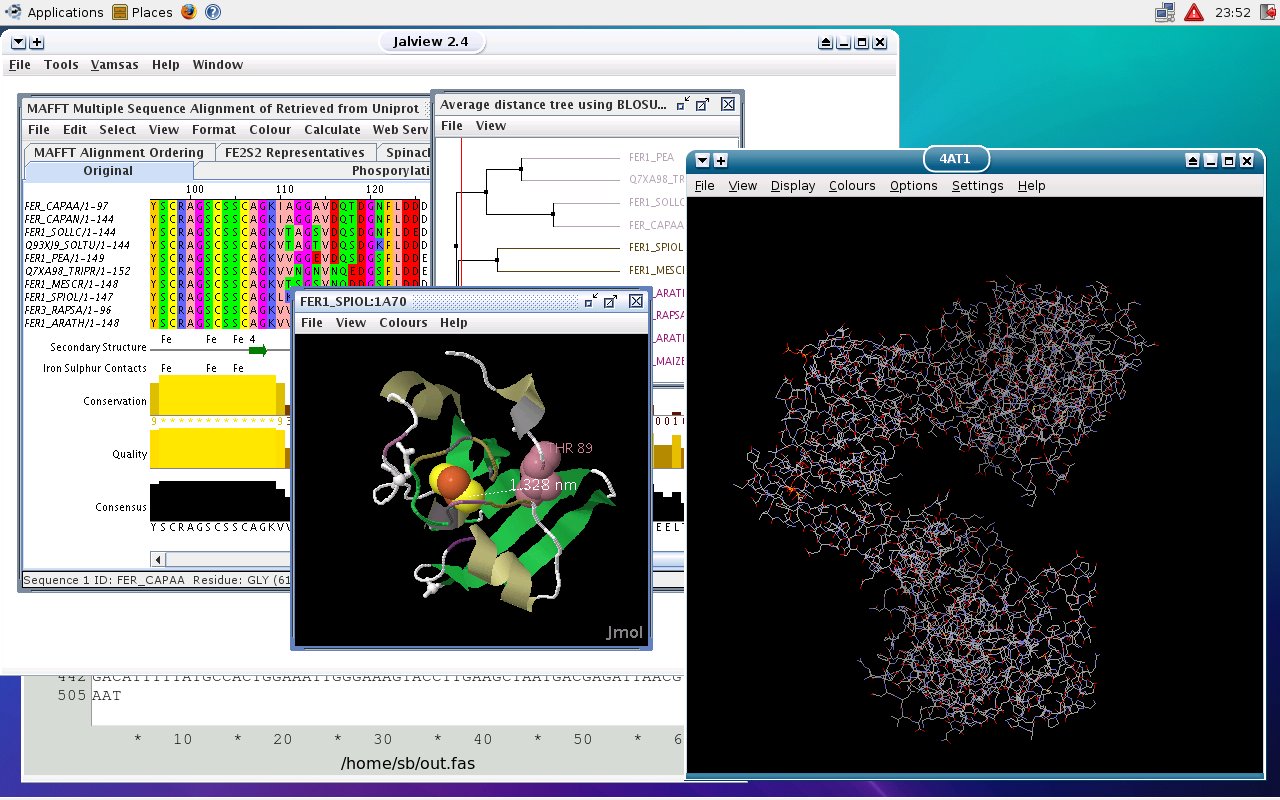Viewport: 1280px width, 800px height.
Task: Open Jalview Window menu
Action: pos(217,64)
